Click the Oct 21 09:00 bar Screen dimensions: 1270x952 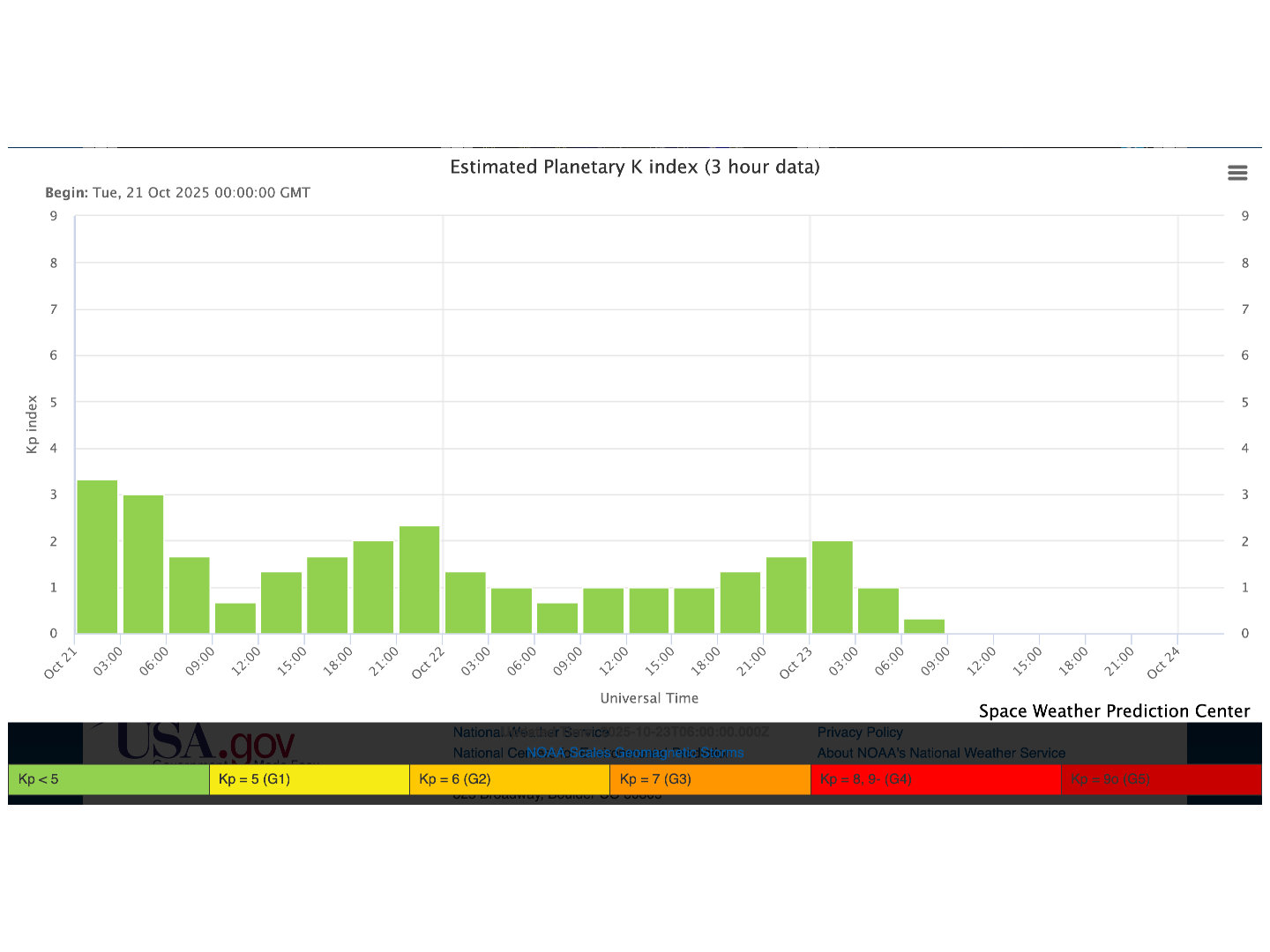[x=235, y=618]
